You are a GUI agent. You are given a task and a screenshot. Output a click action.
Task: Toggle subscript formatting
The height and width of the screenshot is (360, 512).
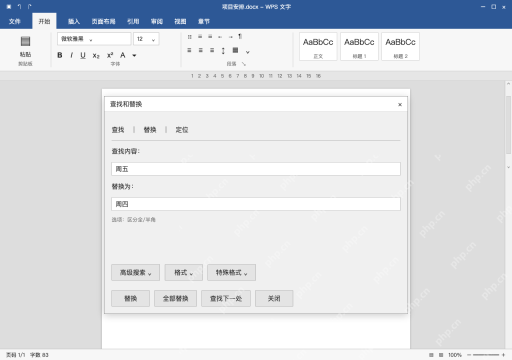[96, 56]
